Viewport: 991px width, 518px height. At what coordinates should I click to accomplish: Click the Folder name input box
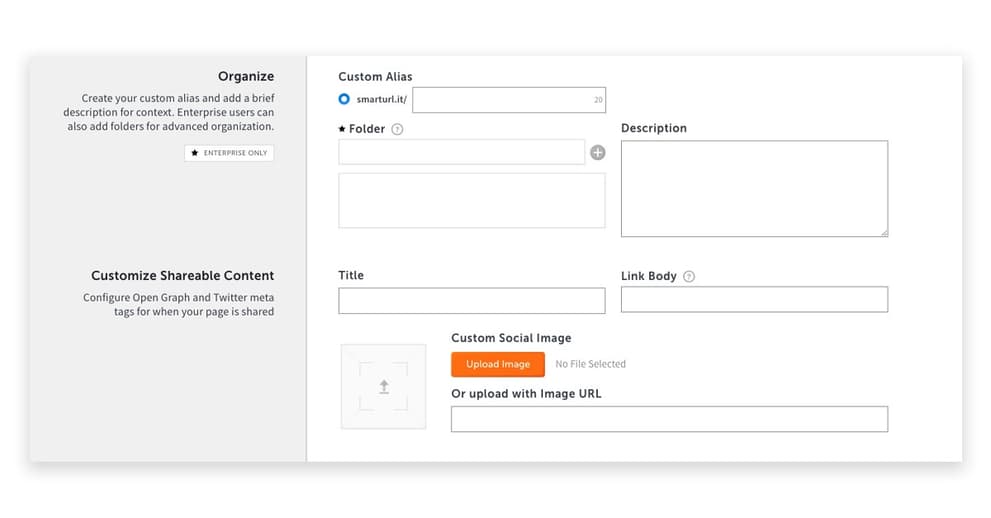[x=461, y=152]
